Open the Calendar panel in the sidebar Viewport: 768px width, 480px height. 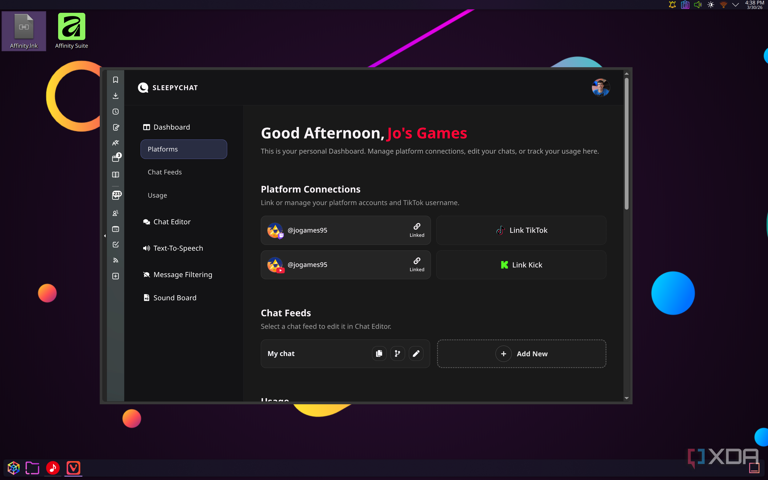[x=116, y=229]
